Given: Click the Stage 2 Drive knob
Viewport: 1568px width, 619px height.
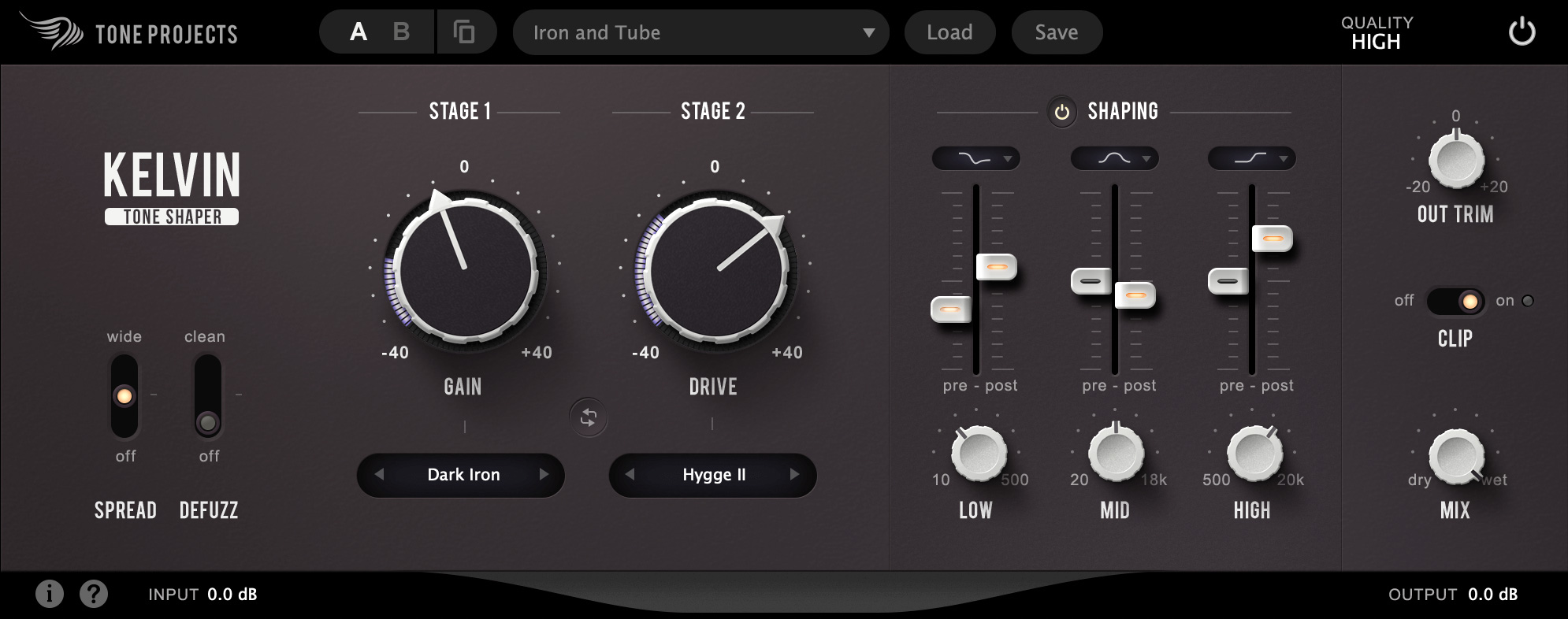Looking at the screenshot, I should [716, 269].
